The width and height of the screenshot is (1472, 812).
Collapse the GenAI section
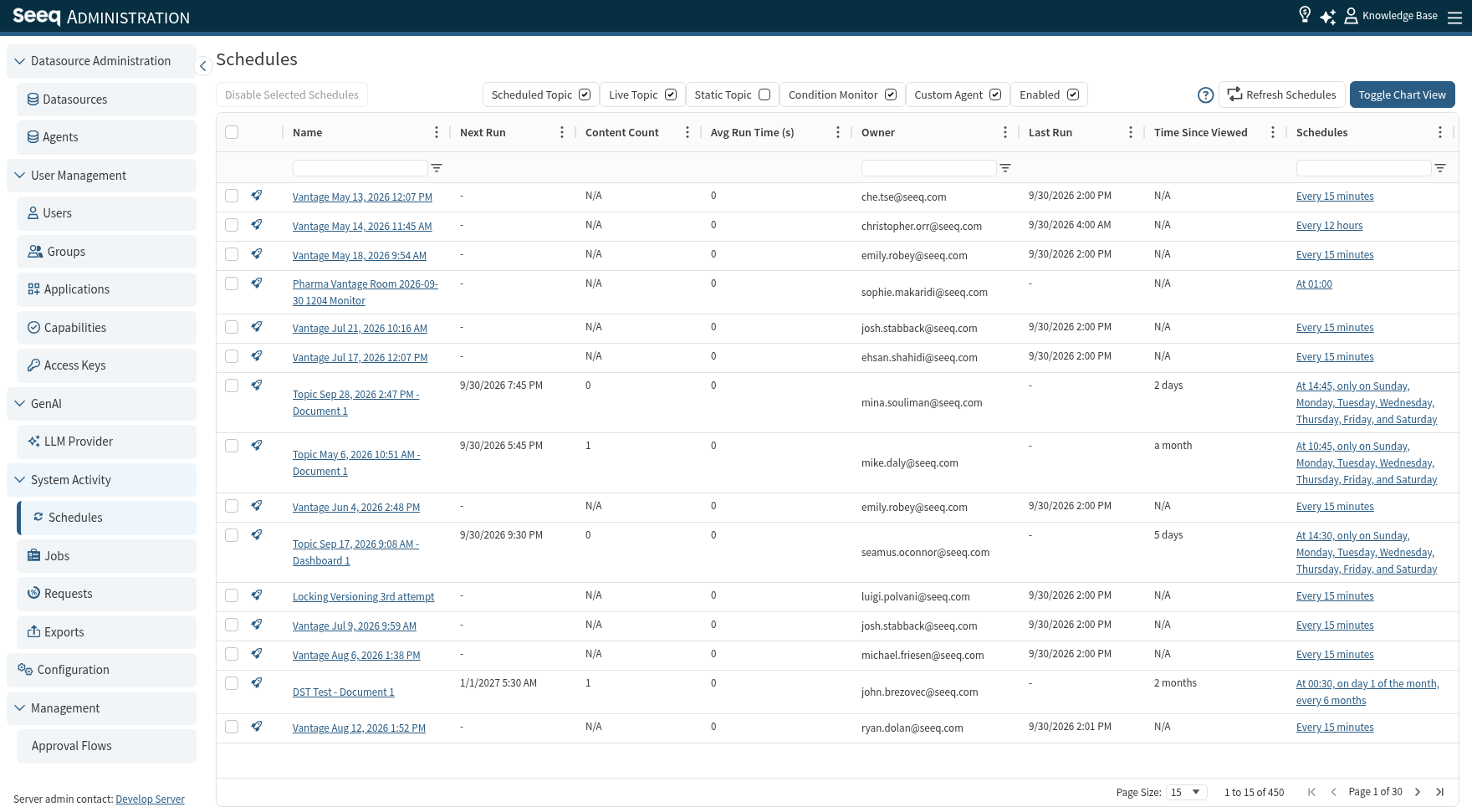coord(102,404)
